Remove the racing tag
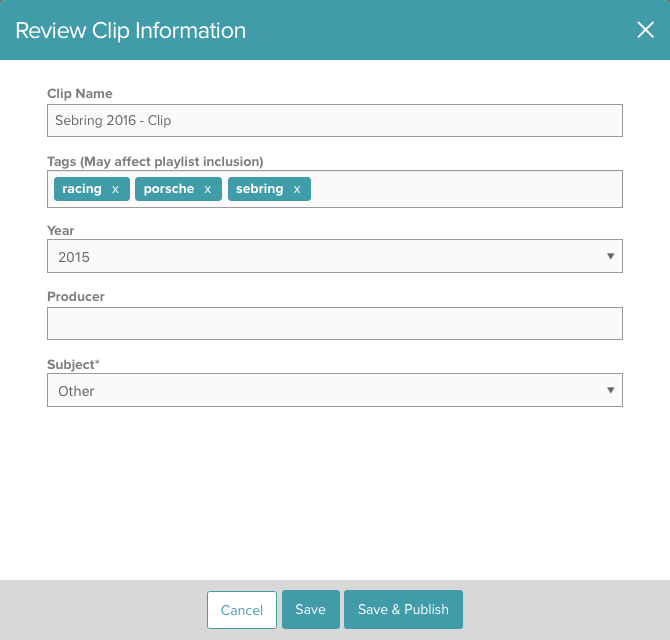670x640 pixels. (115, 189)
